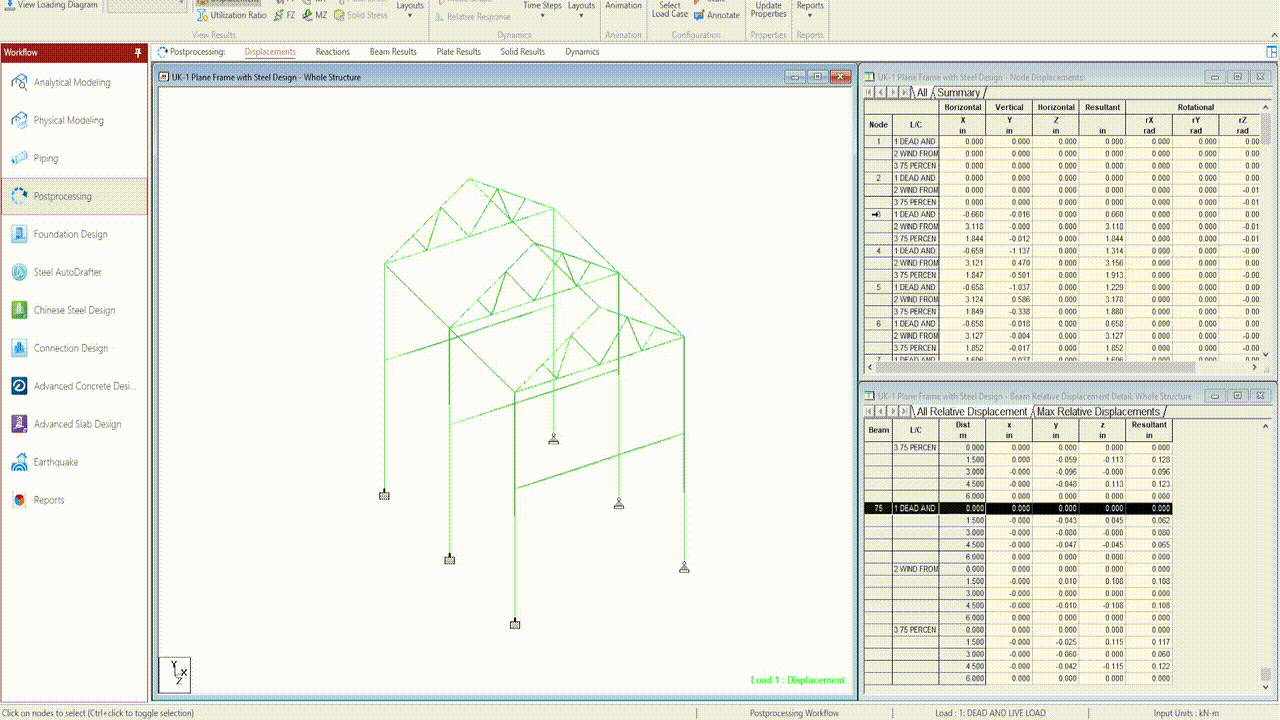Open the Analytical Modeling workflow

coord(72,82)
